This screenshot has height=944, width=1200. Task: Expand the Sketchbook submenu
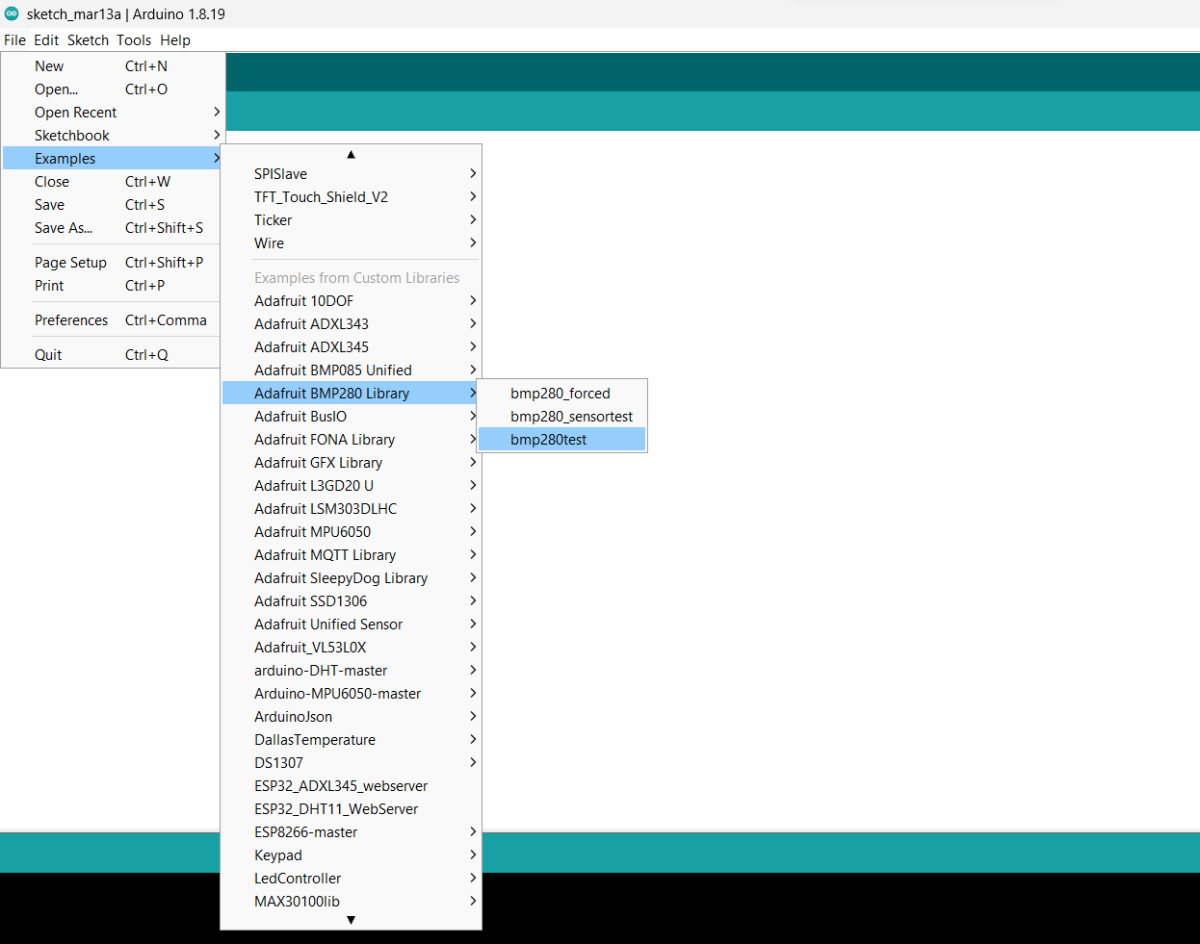click(73, 135)
